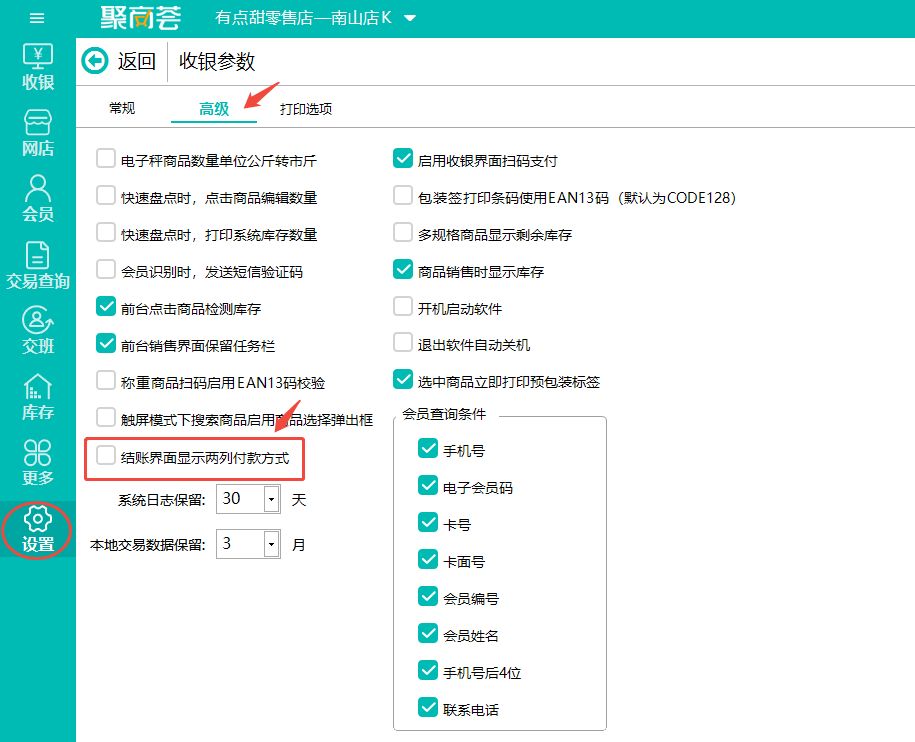Open the 收银 cashier module
The width and height of the screenshot is (915, 742).
(x=38, y=67)
